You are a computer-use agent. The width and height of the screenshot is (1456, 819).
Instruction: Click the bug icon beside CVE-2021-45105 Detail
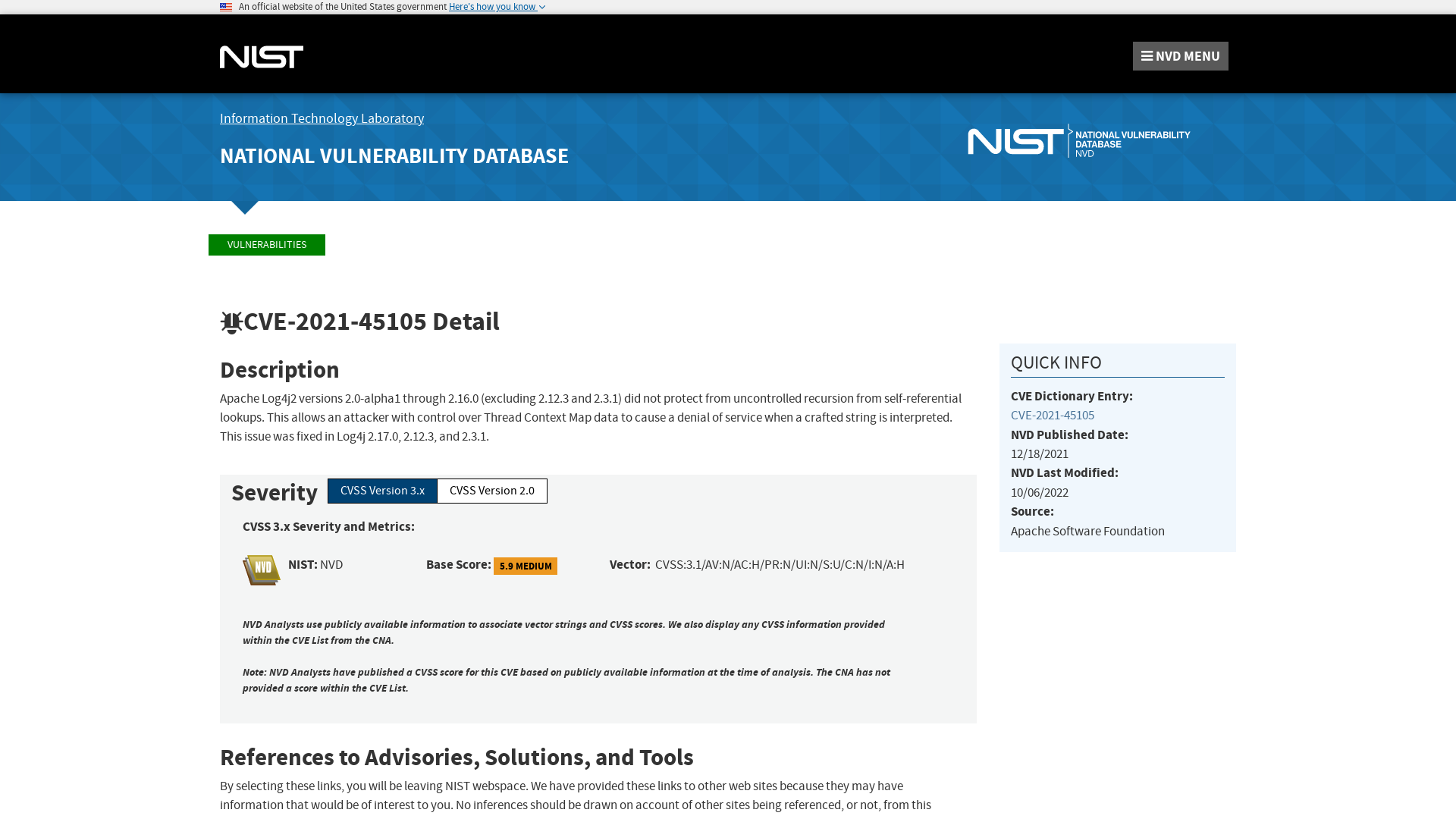pyautogui.click(x=231, y=322)
